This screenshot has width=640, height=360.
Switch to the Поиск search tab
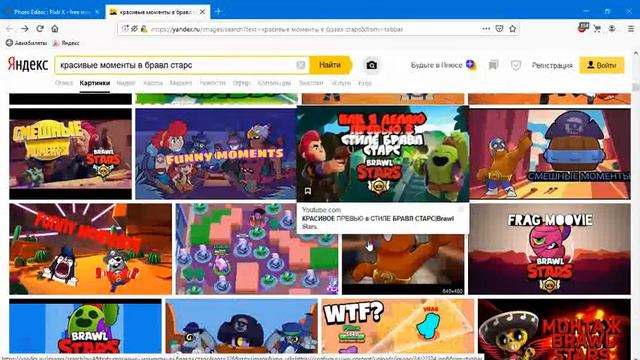(64, 83)
